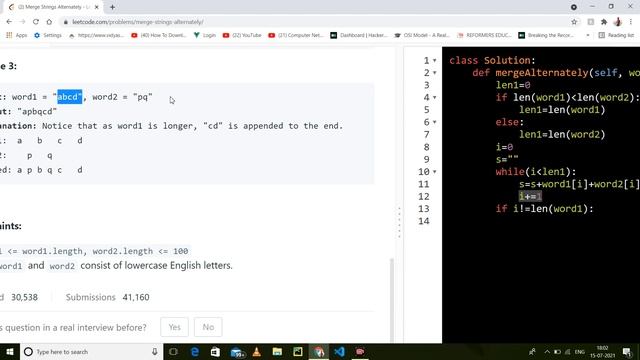Open the (22) YouTube bookmark
Viewport: 640px width, 360px height.
[242, 36]
